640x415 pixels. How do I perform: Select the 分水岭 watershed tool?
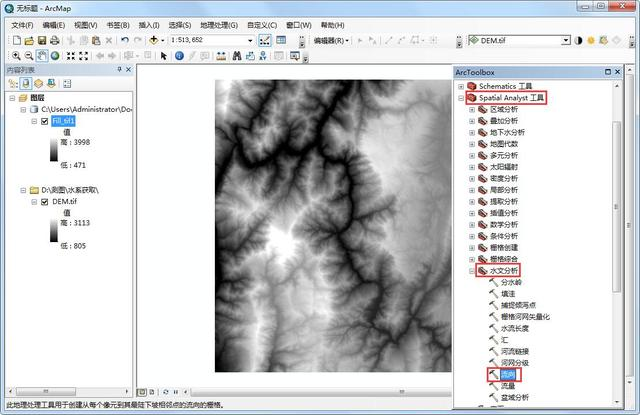511,282
